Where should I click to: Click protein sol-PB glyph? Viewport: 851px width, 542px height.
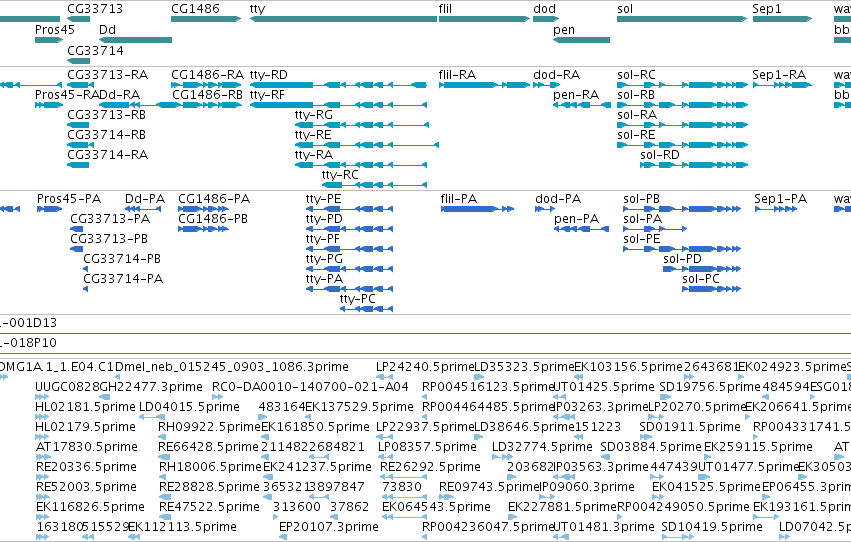(682, 209)
